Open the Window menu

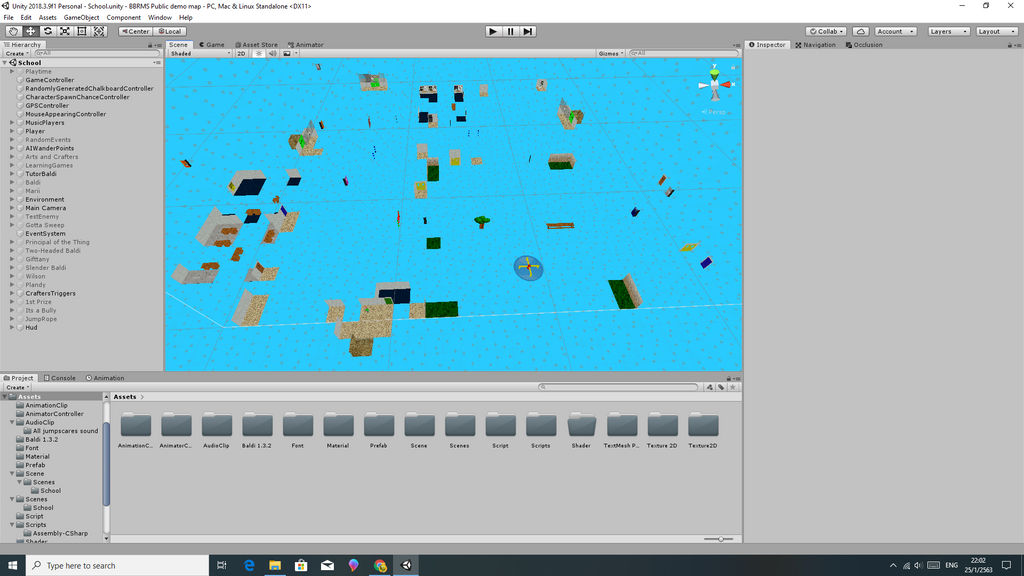pyautogui.click(x=159, y=18)
